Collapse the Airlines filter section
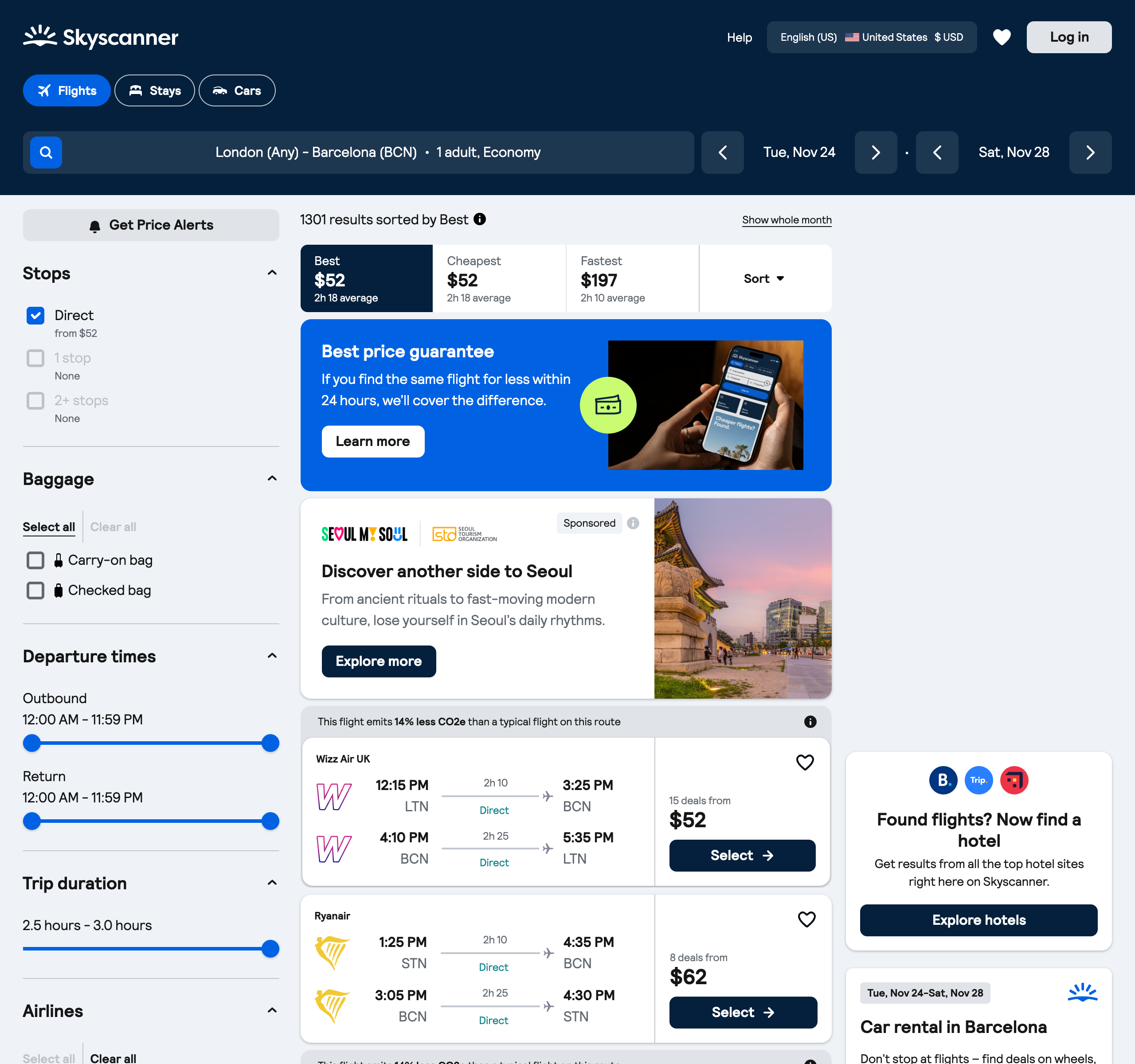Screen dimensions: 1135x1064 (x=272, y=1010)
